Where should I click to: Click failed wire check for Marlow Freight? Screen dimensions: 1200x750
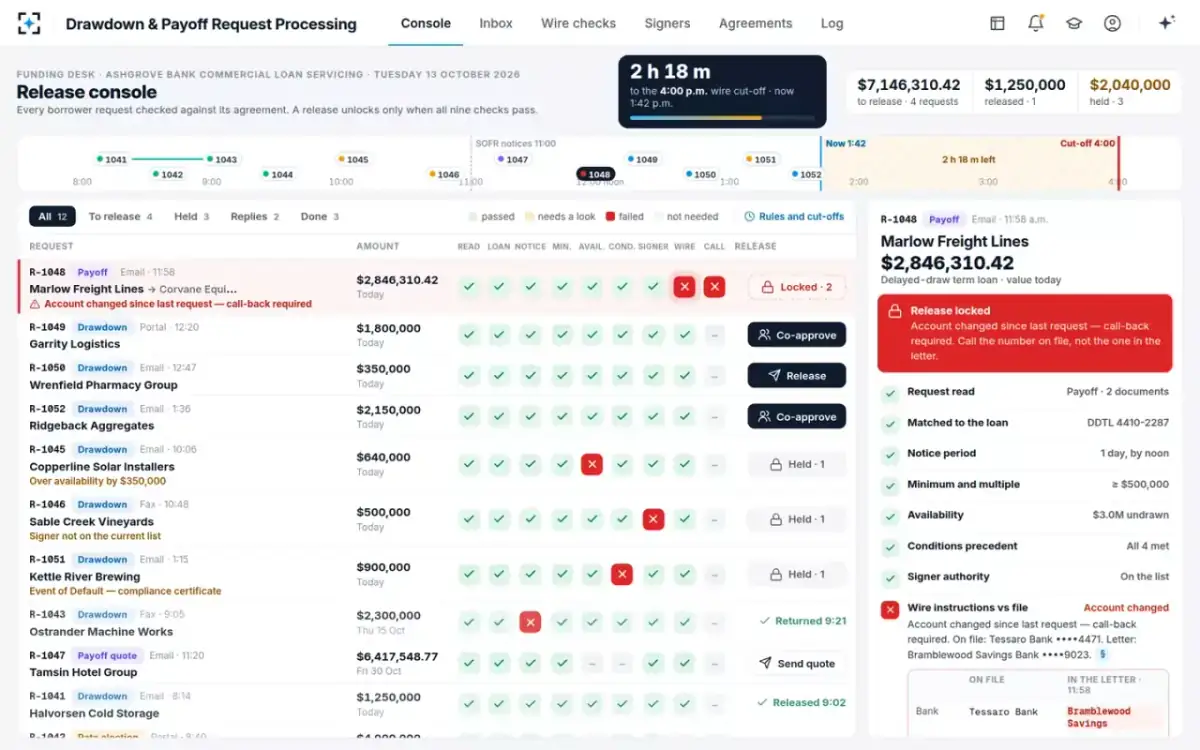[x=684, y=287]
